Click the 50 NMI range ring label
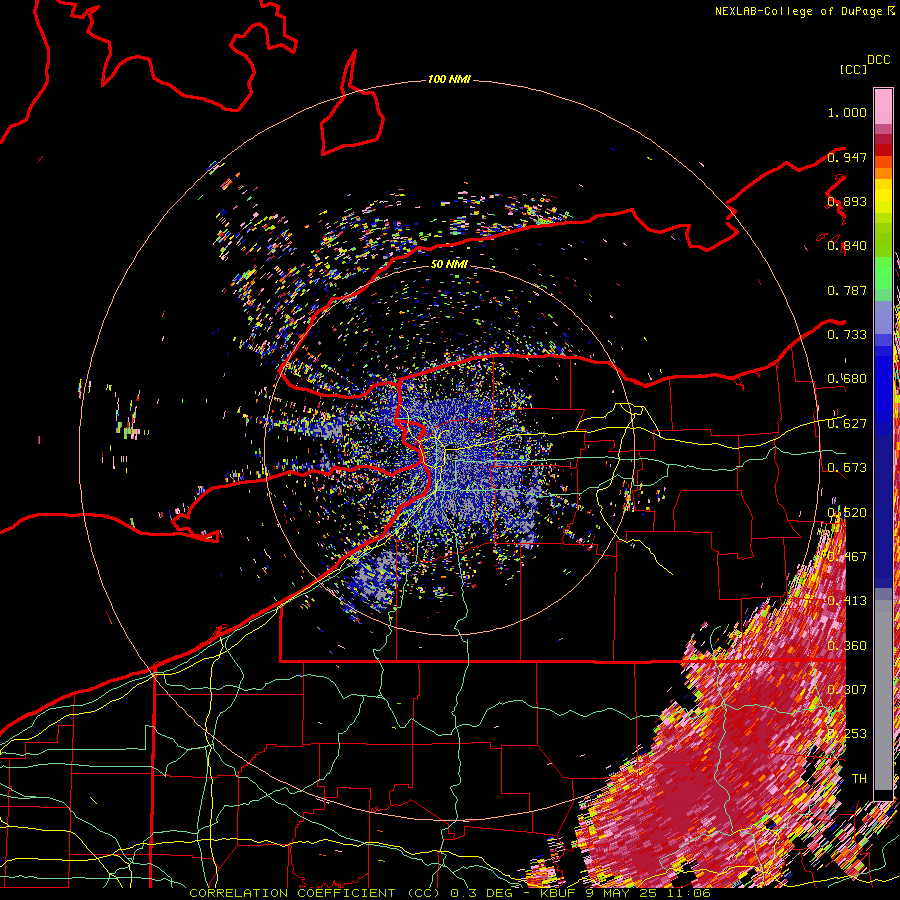Image resolution: width=900 pixels, height=900 pixels. (x=449, y=264)
